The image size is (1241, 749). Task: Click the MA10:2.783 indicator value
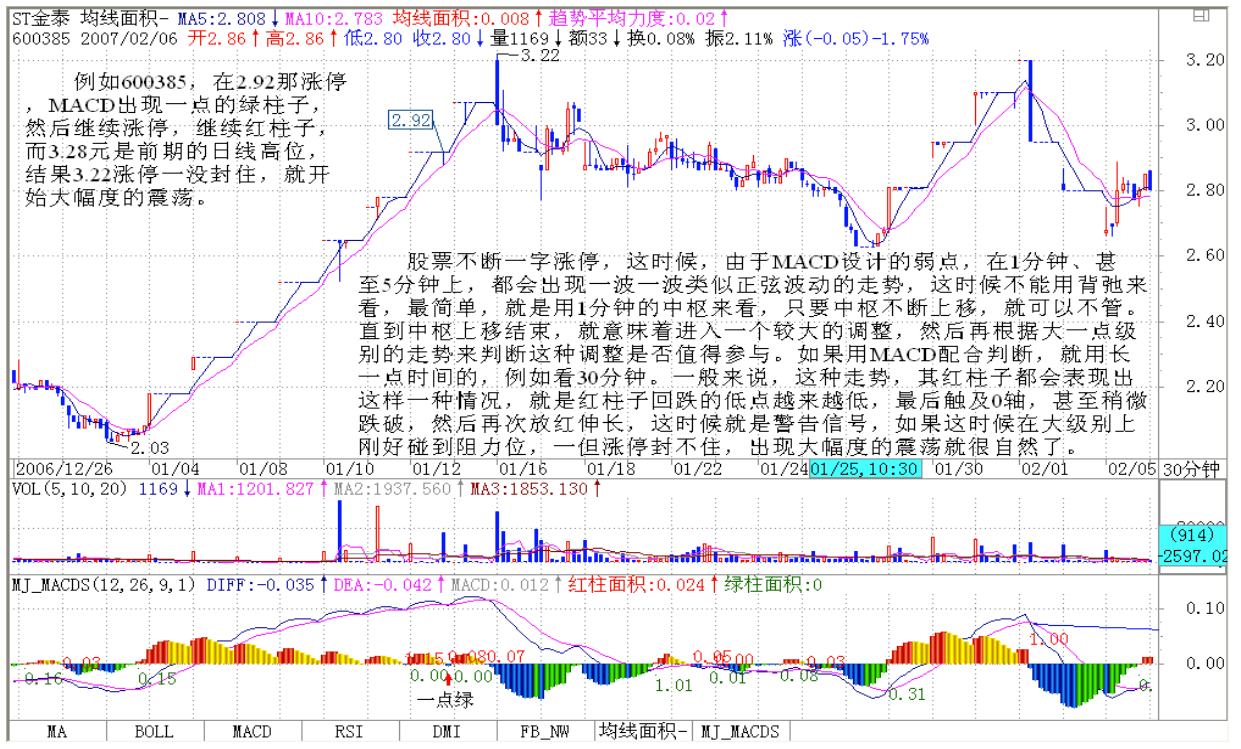click(x=333, y=18)
